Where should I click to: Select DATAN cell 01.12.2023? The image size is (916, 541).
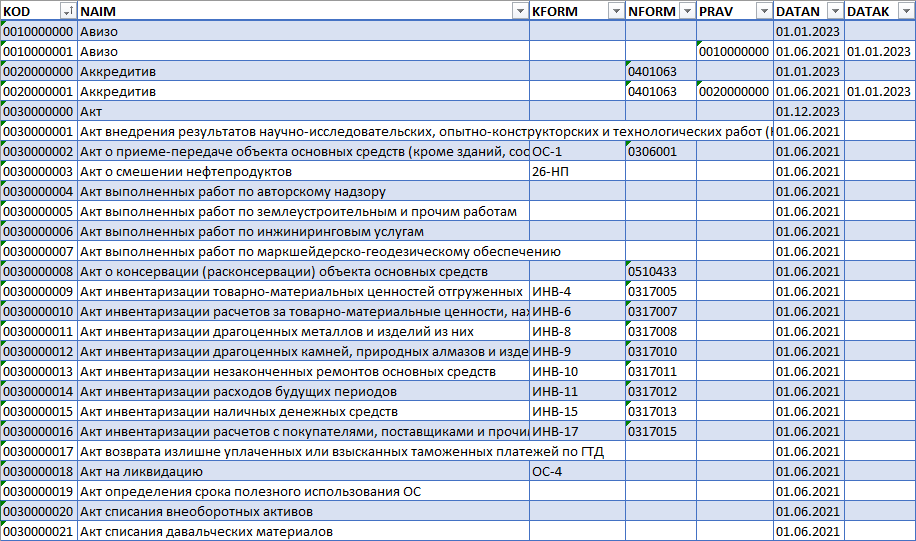point(809,112)
